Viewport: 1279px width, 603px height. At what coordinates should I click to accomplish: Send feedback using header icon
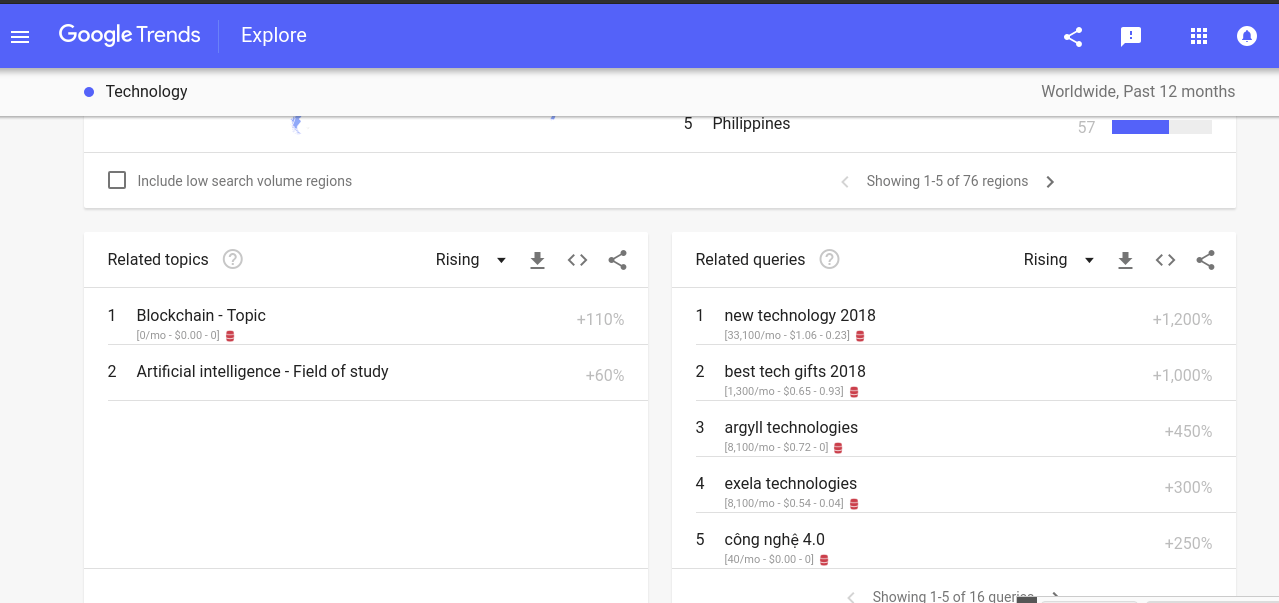click(1131, 37)
